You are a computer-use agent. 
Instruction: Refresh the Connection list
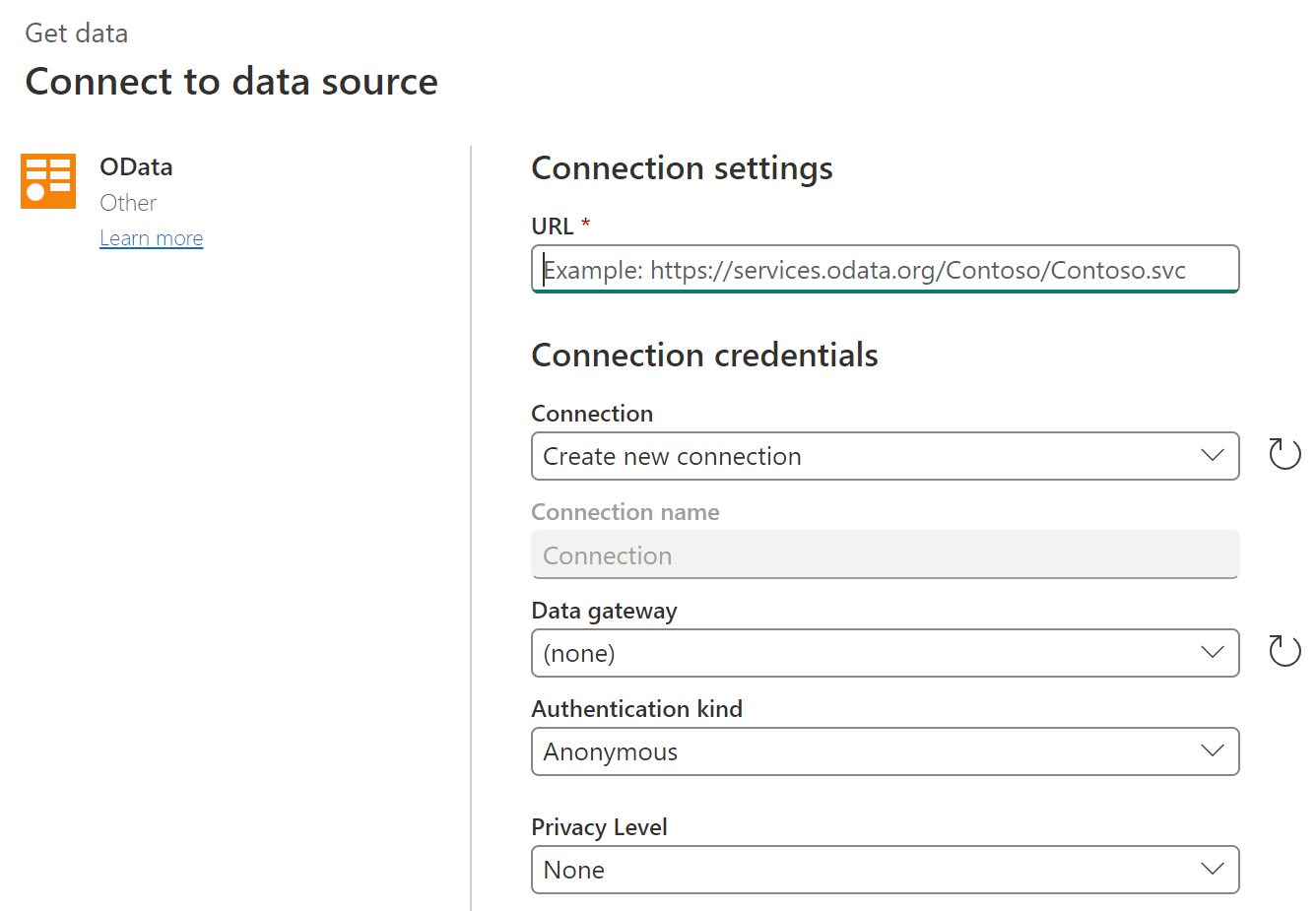(1284, 454)
